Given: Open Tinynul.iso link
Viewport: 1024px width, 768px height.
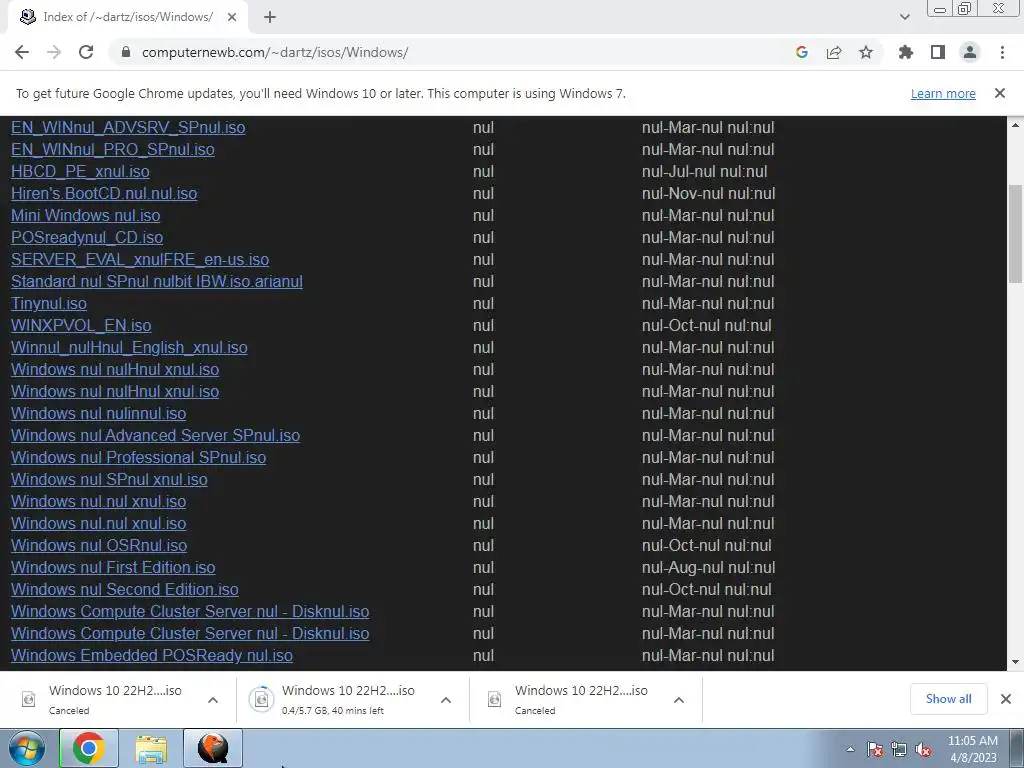Looking at the screenshot, I should [x=48, y=304].
